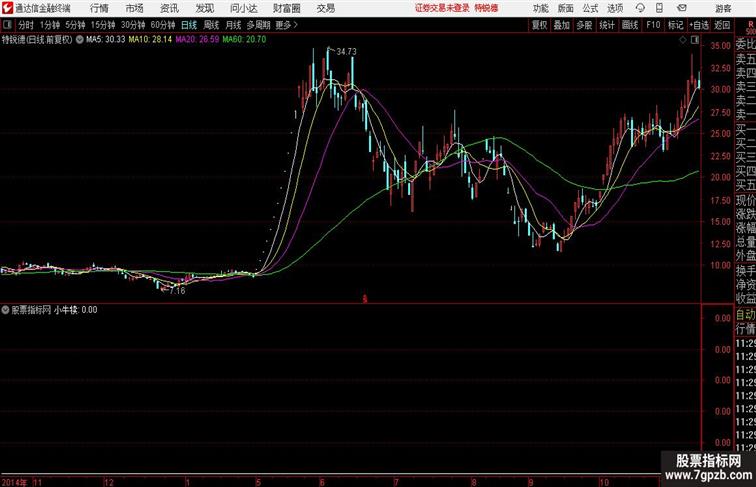Click the MA10: 28.14 value

[150, 40]
